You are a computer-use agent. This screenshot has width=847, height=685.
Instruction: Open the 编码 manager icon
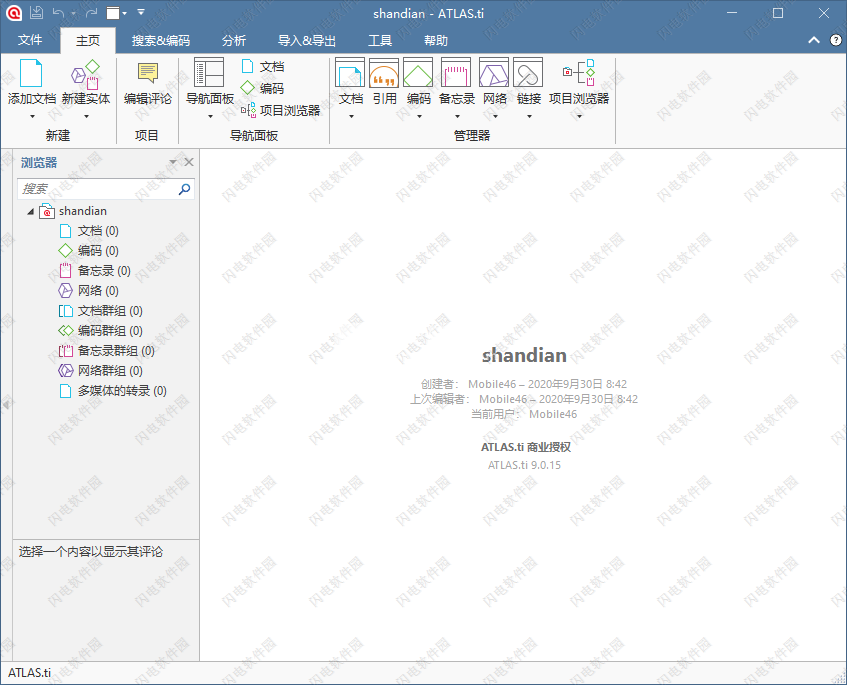click(418, 72)
